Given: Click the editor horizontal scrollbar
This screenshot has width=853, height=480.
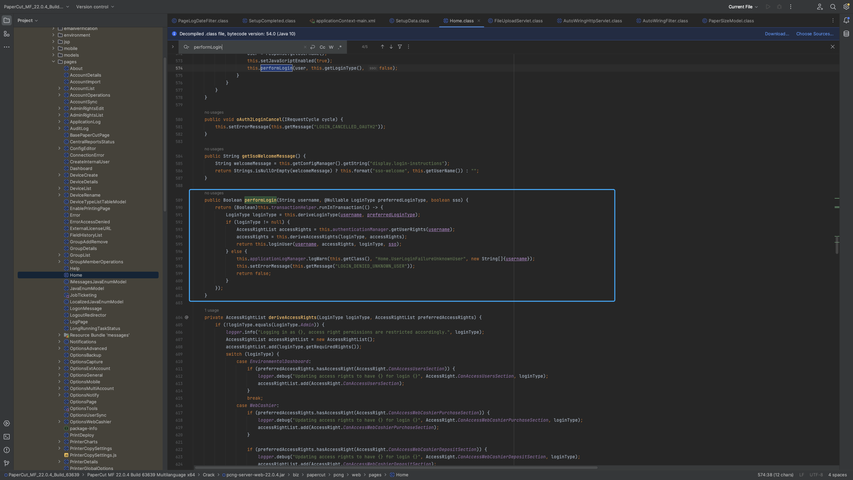Looking at the screenshot, I should tap(396, 467).
